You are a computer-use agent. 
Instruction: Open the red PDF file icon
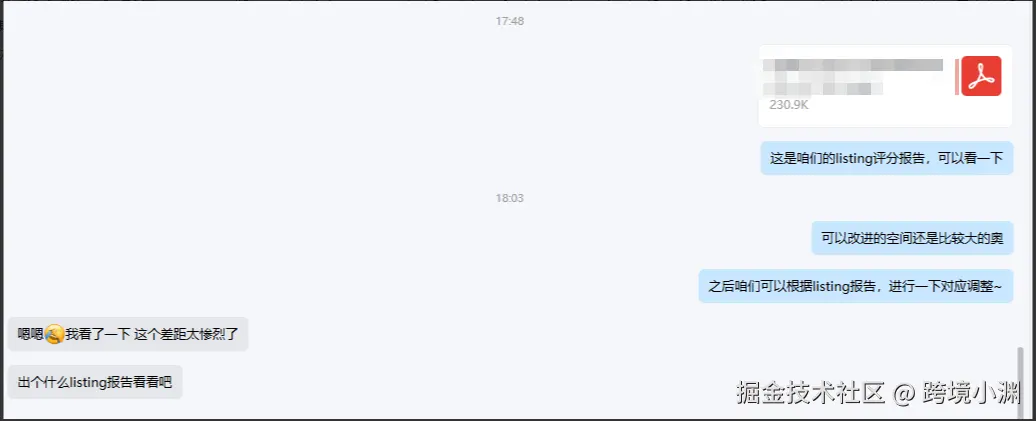pos(981,76)
